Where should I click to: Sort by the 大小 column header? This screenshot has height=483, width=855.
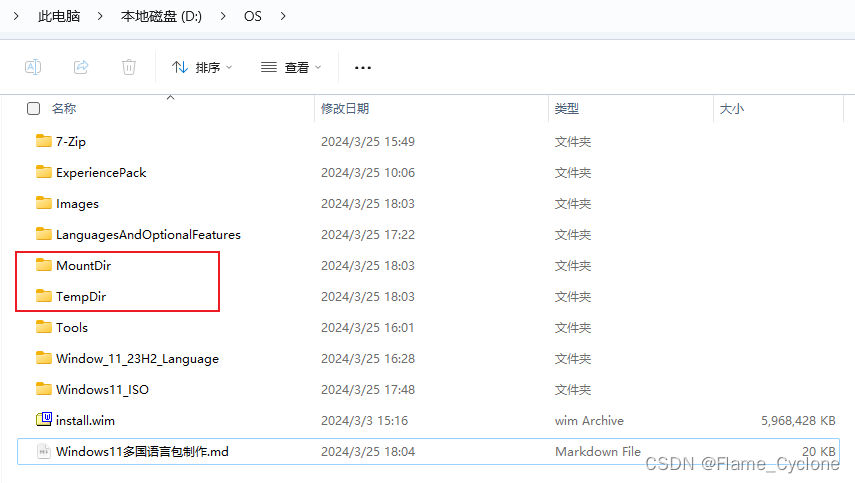click(x=732, y=108)
